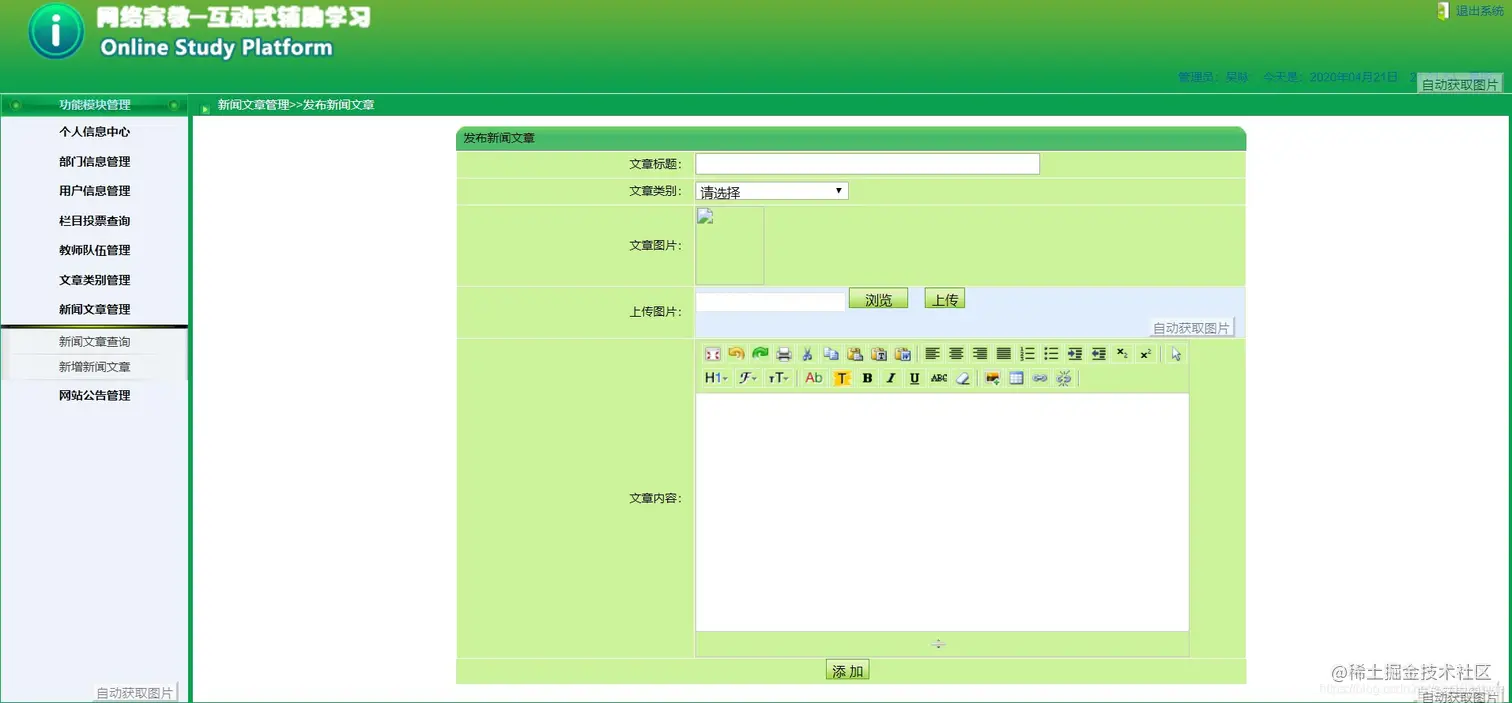Open the font size dropdown in the editor

777,378
